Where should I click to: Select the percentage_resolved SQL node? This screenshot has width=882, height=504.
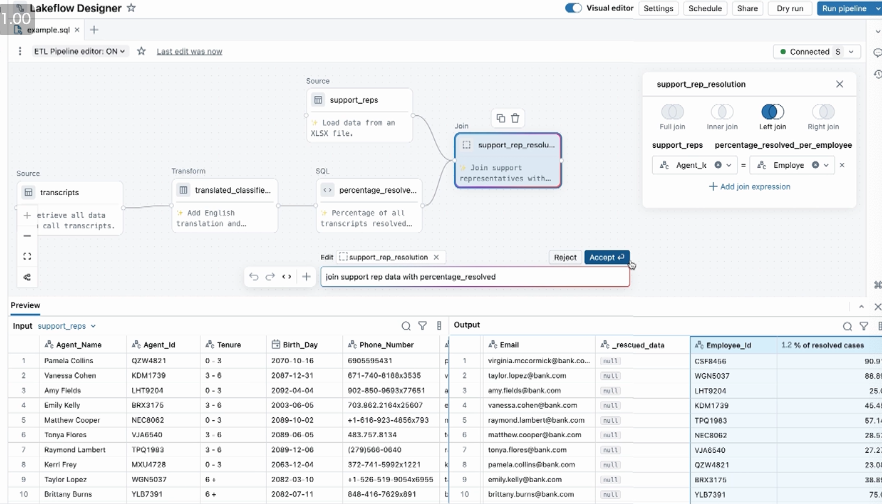[370, 206]
